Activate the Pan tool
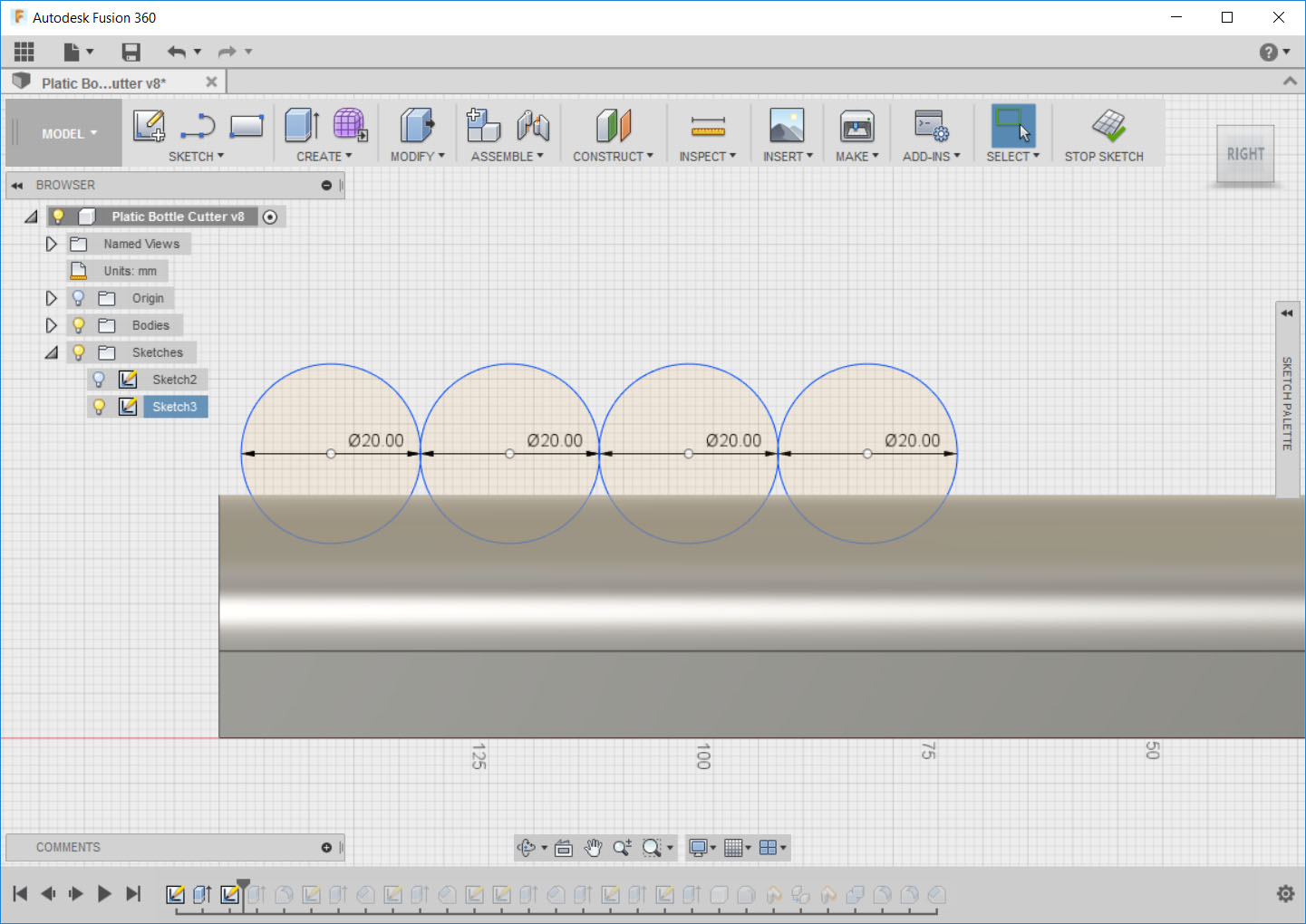 [x=594, y=848]
